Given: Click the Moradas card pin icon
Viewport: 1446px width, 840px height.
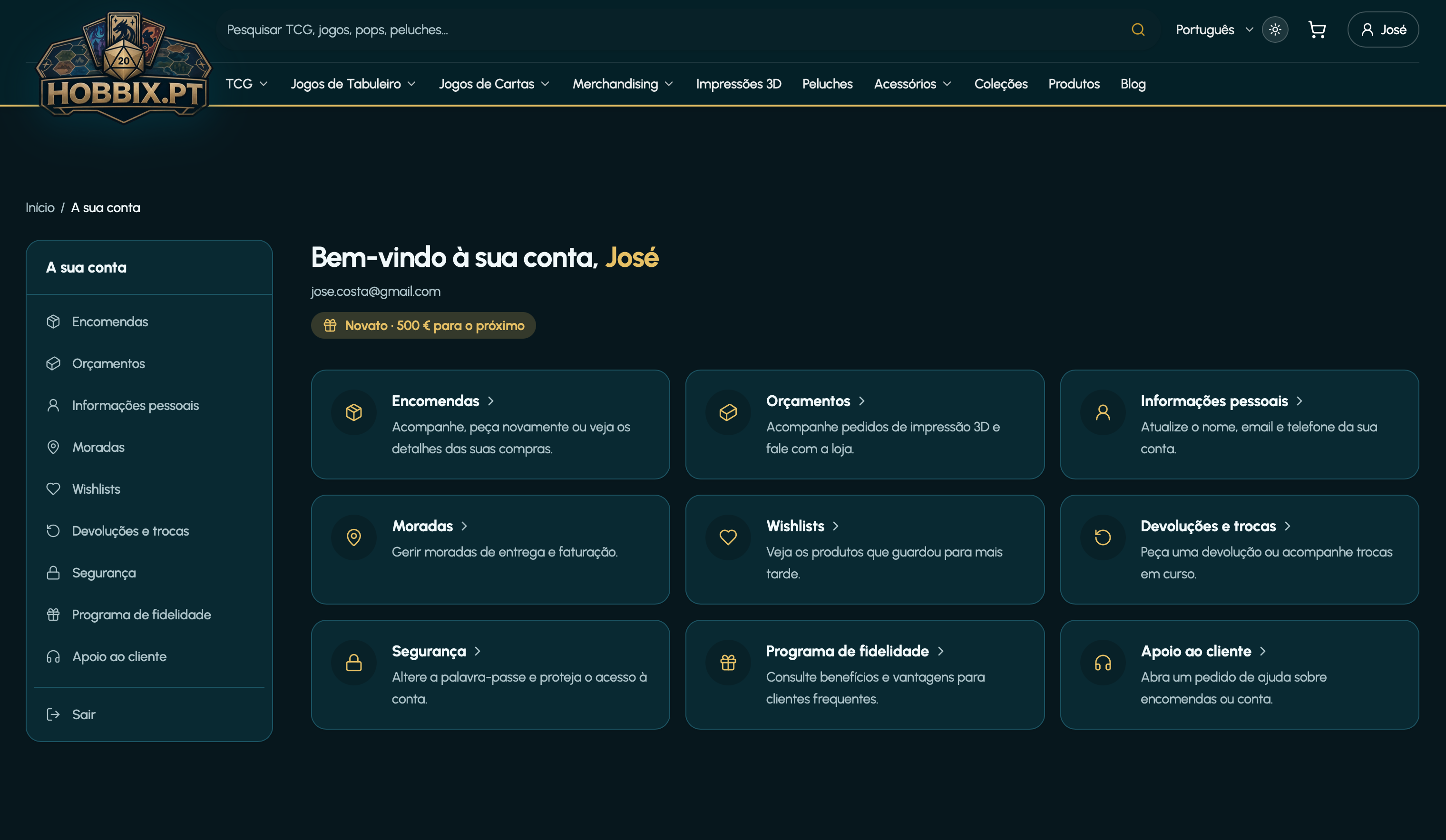Looking at the screenshot, I should point(353,537).
